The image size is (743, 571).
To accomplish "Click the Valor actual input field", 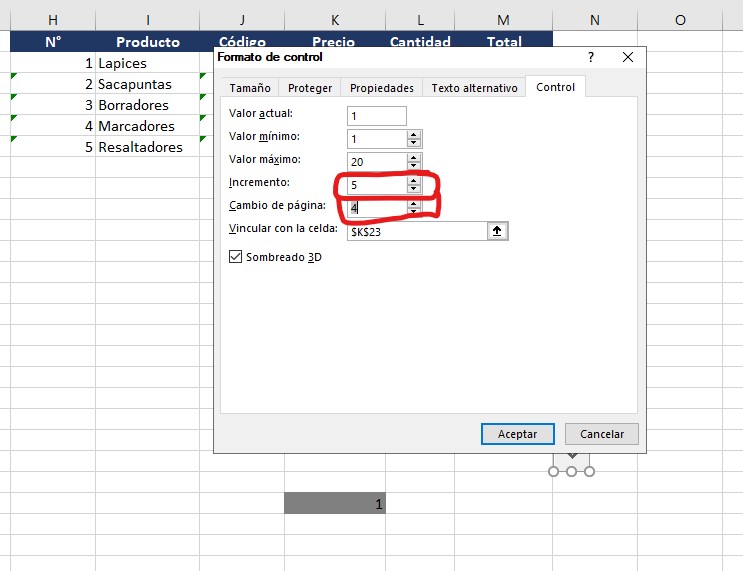I will click(x=376, y=116).
